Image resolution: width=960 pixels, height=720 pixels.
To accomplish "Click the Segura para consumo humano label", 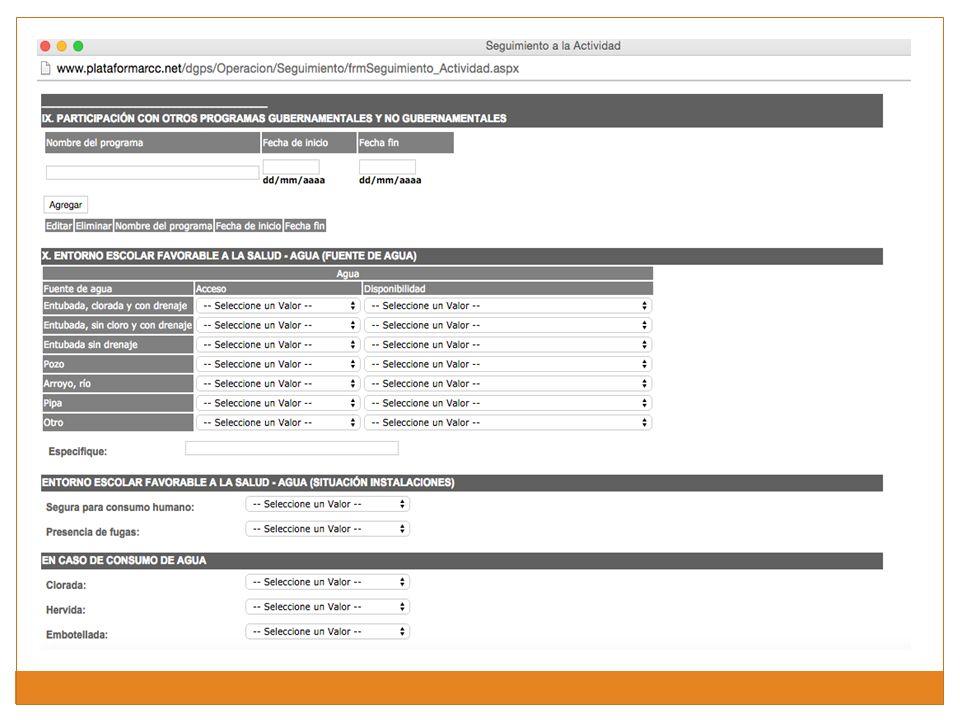I will [120, 508].
